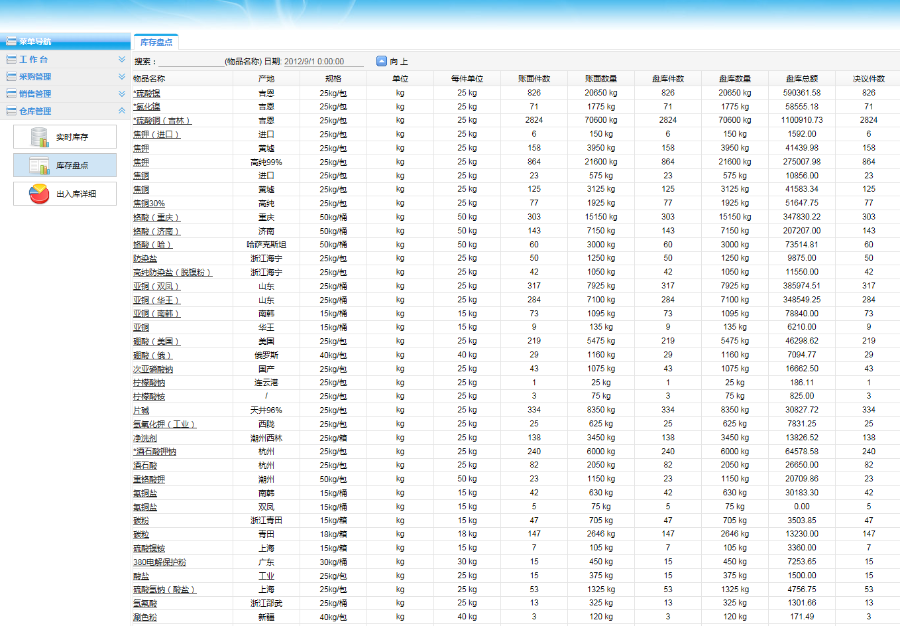Click the 销售管理 sidebar icon

pos(10,93)
